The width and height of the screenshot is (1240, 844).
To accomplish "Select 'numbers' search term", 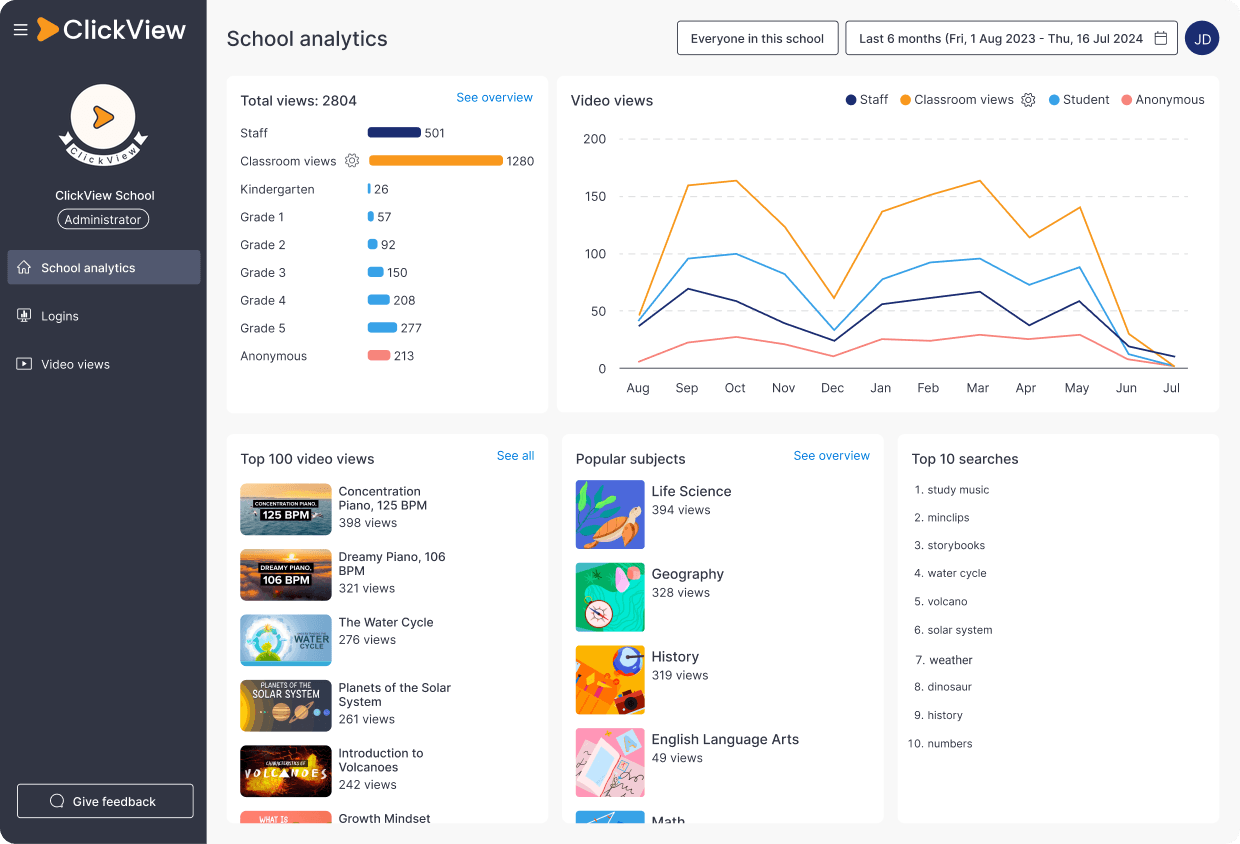I will pyautogui.click(x=949, y=743).
